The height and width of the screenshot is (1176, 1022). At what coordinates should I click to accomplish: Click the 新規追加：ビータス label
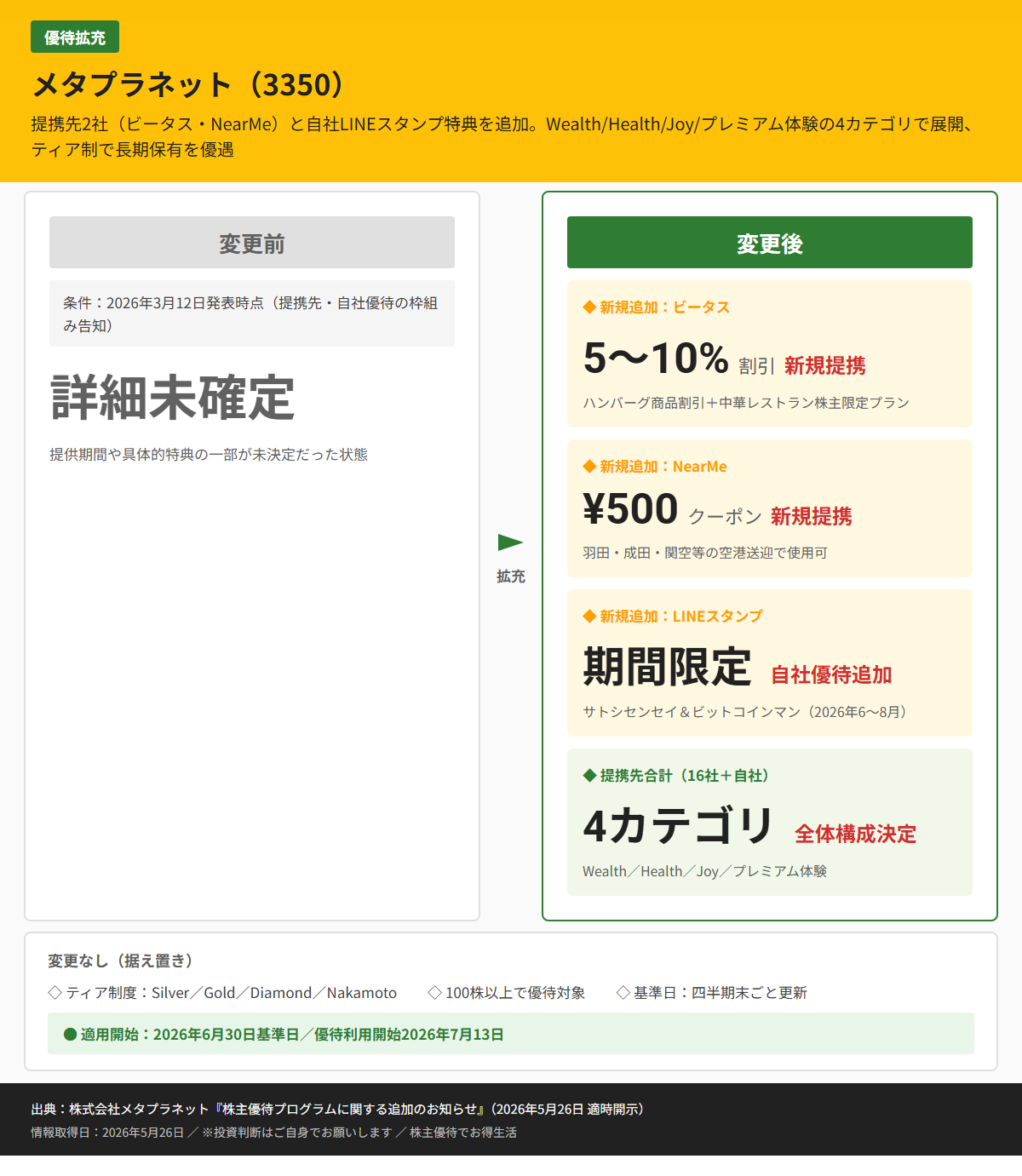point(665,307)
